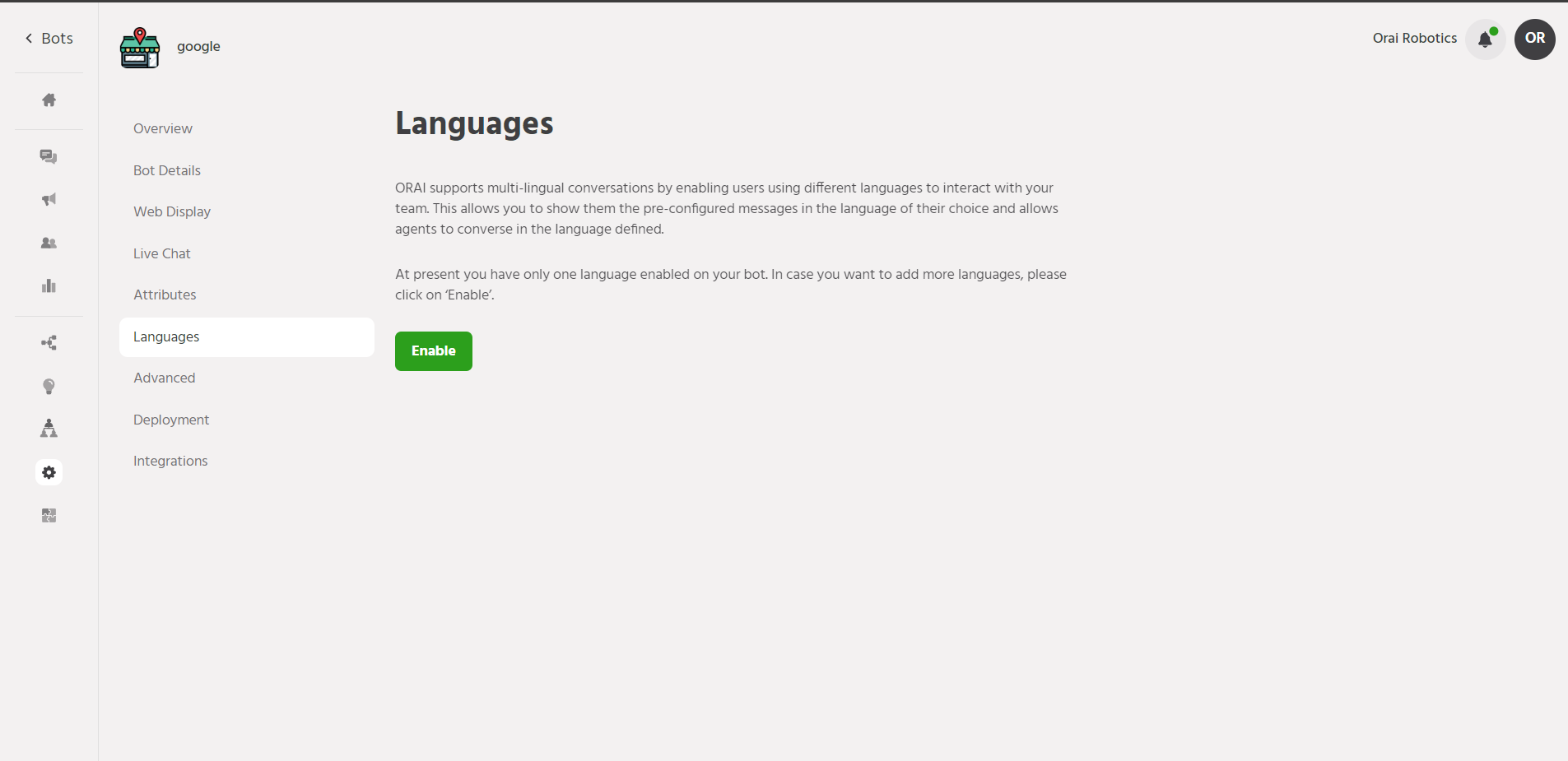Open the puzzle piece integrations icon

49,515
